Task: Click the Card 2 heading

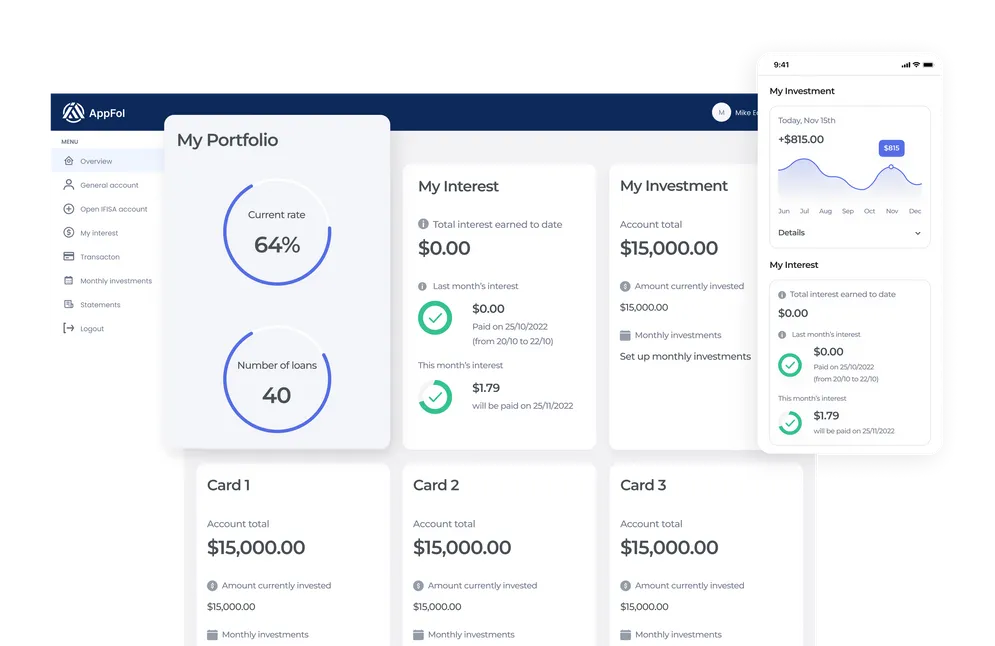Action: point(436,485)
